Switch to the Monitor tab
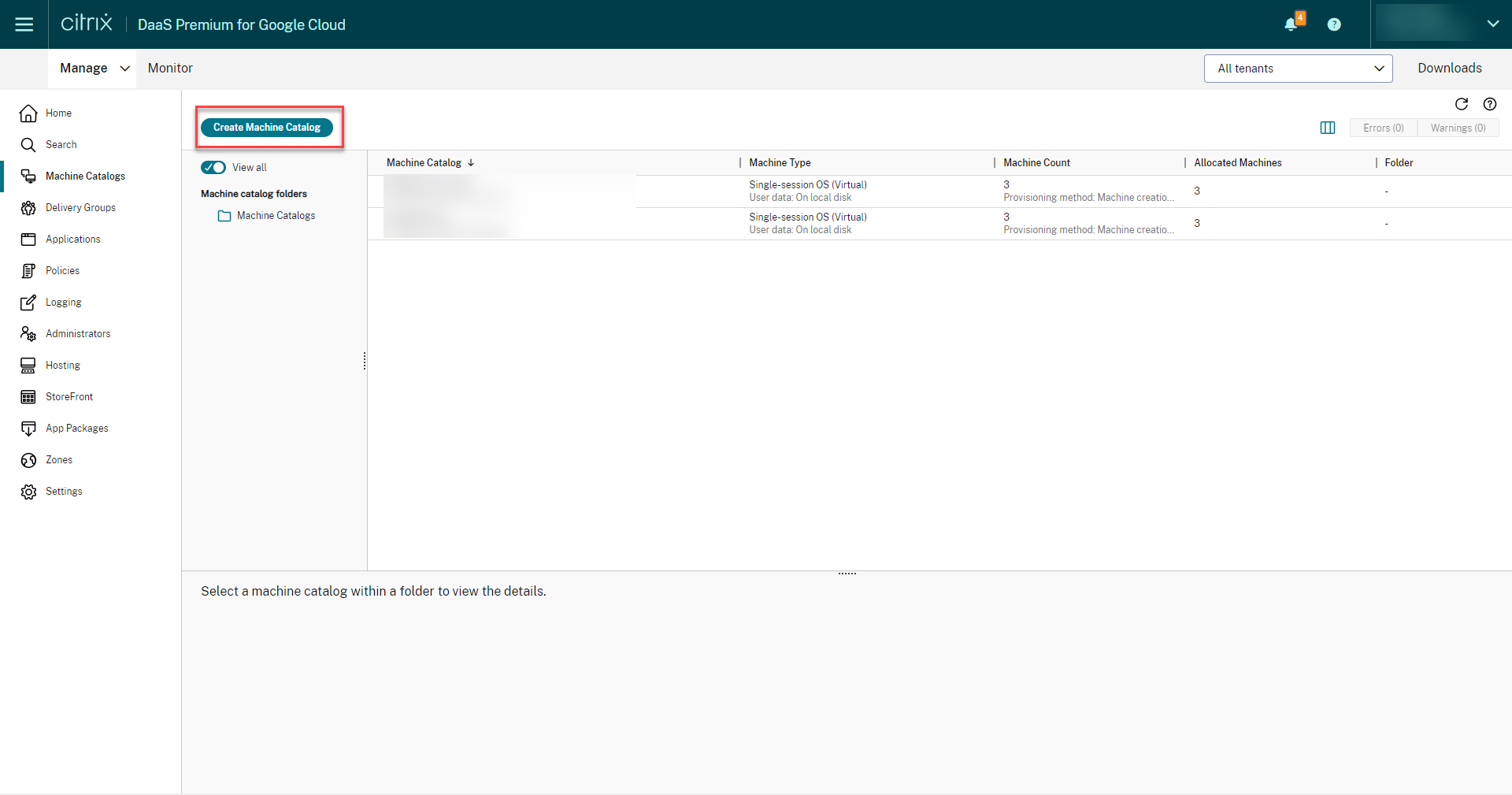The width and height of the screenshot is (1512, 795). (170, 68)
